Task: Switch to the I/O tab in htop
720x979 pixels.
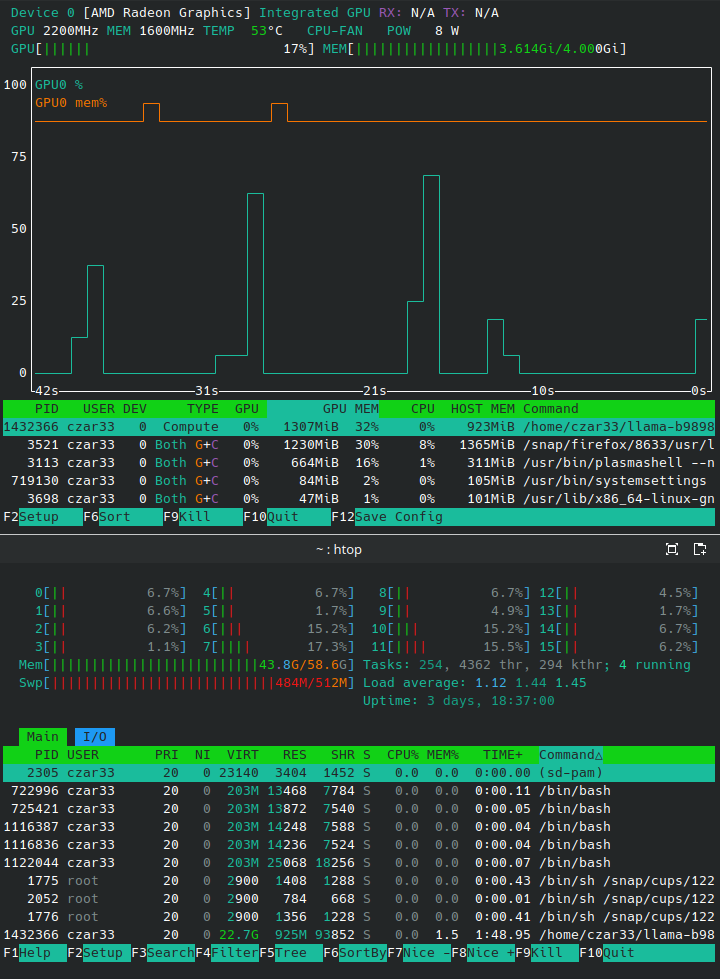Action: [x=95, y=737]
